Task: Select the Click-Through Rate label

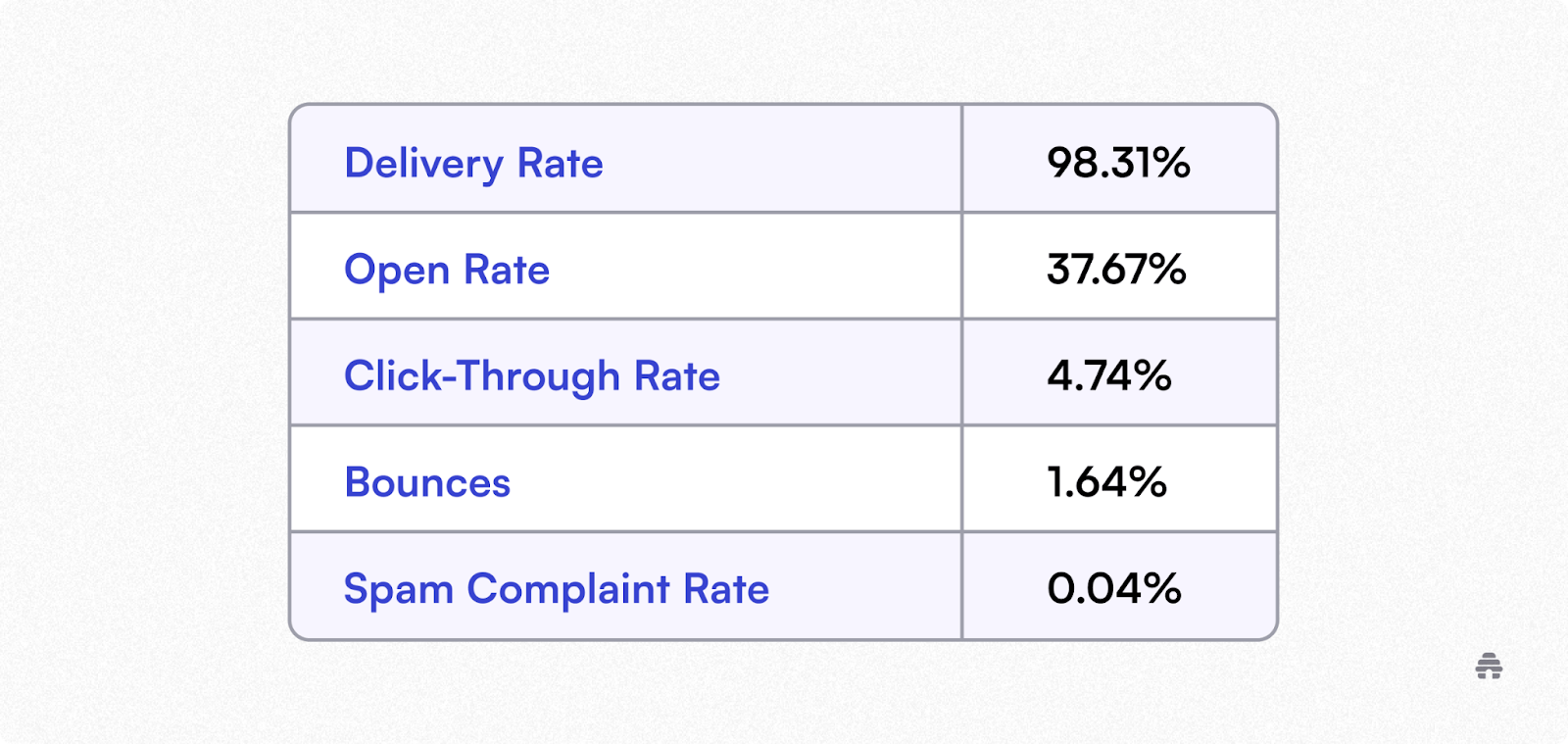Action: click(532, 376)
